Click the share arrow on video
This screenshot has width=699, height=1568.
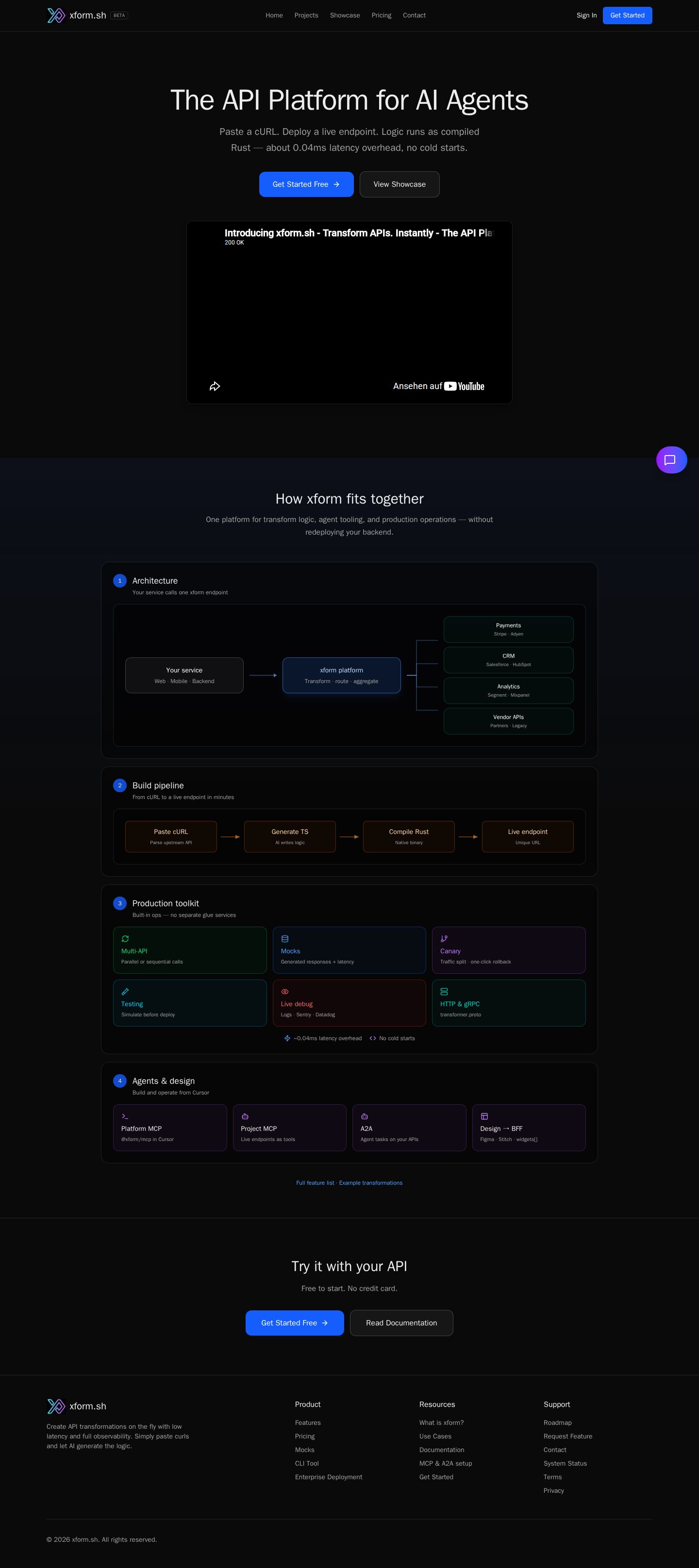tap(215, 386)
